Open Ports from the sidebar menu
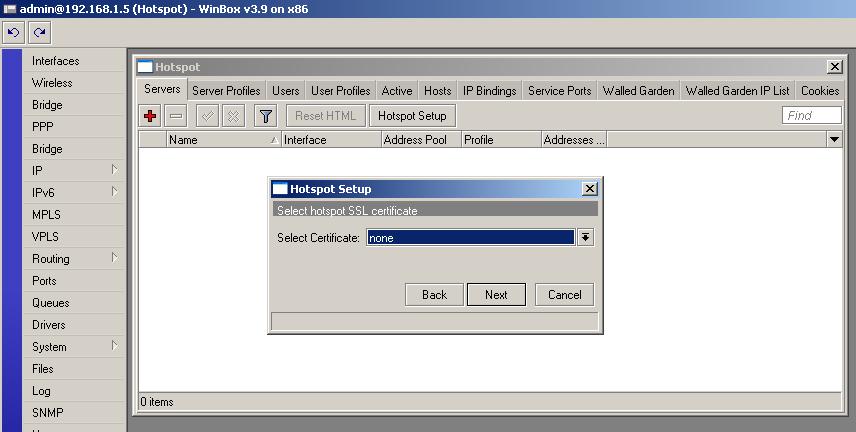Screen dimensions: 856x432 [44, 281]
